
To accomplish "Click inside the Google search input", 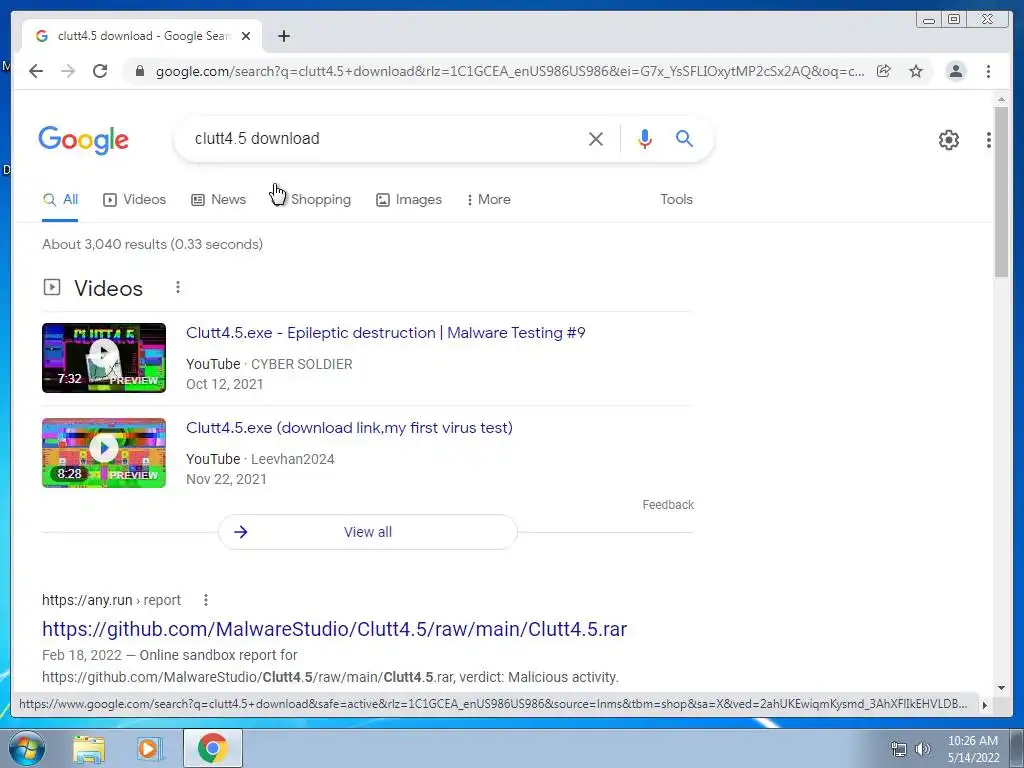I will (385, 138).
